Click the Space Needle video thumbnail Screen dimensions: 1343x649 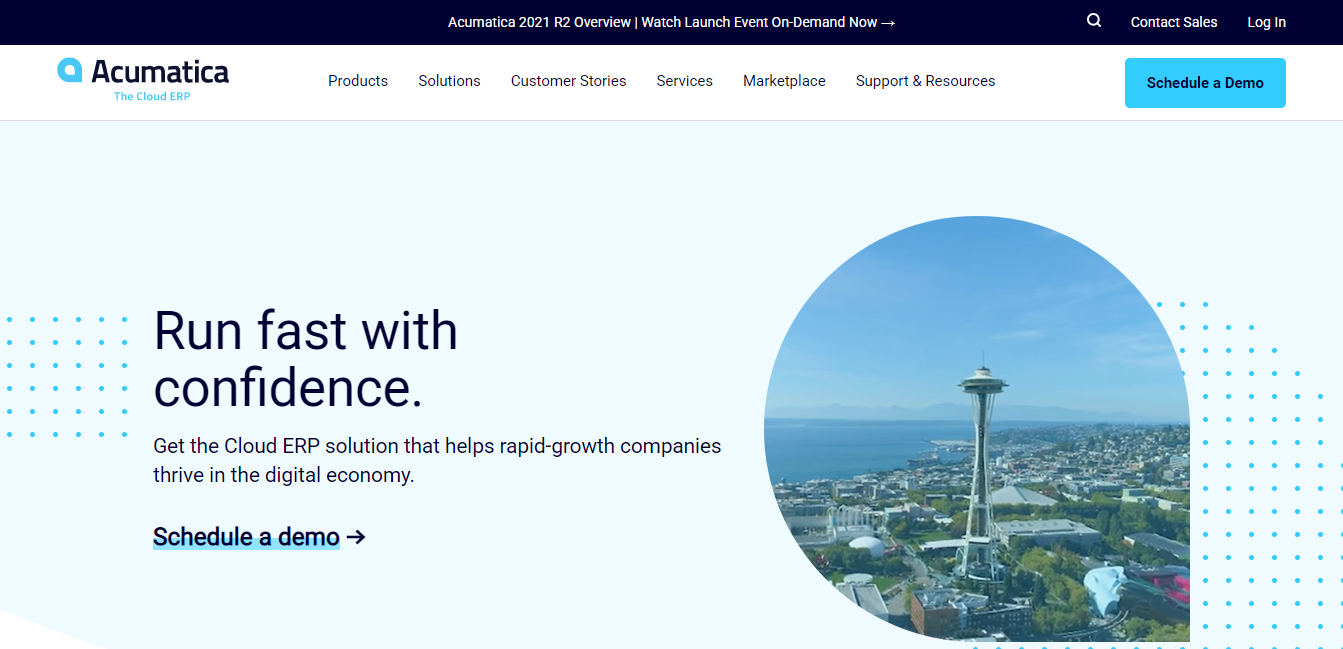click(977, 429)
